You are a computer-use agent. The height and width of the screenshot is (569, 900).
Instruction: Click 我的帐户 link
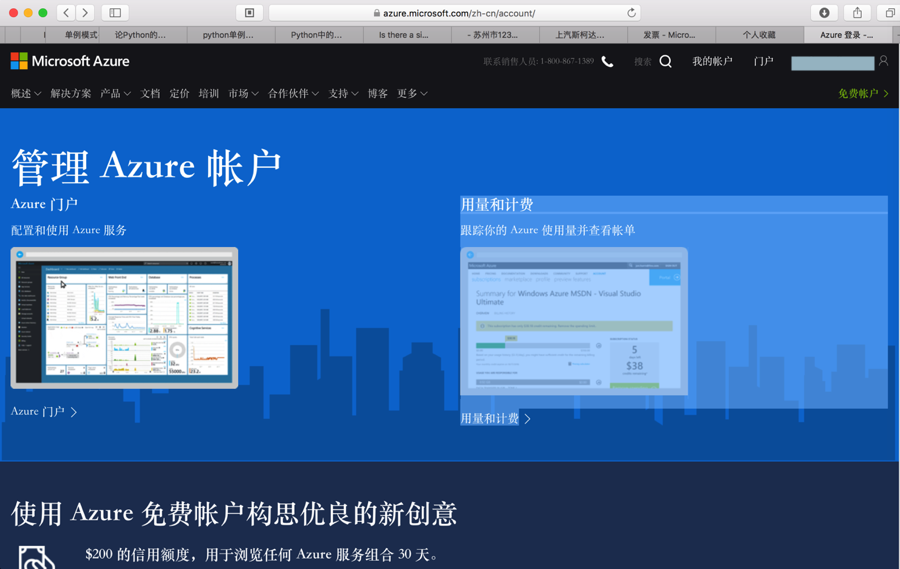point(712,61)
